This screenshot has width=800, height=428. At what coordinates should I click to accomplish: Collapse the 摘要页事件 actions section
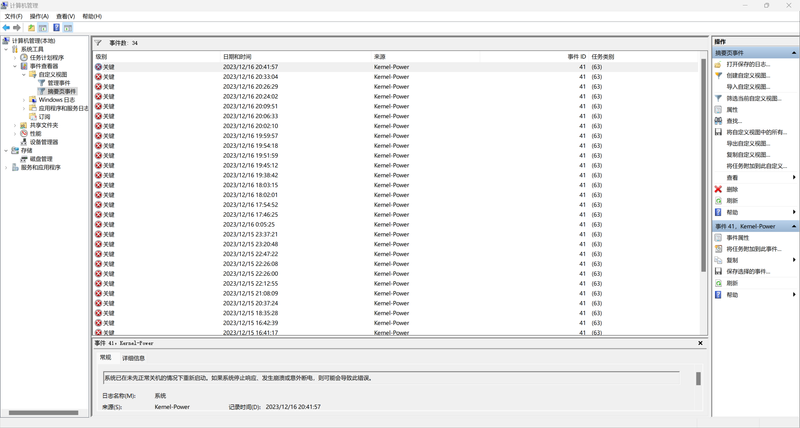click(794, 53)
